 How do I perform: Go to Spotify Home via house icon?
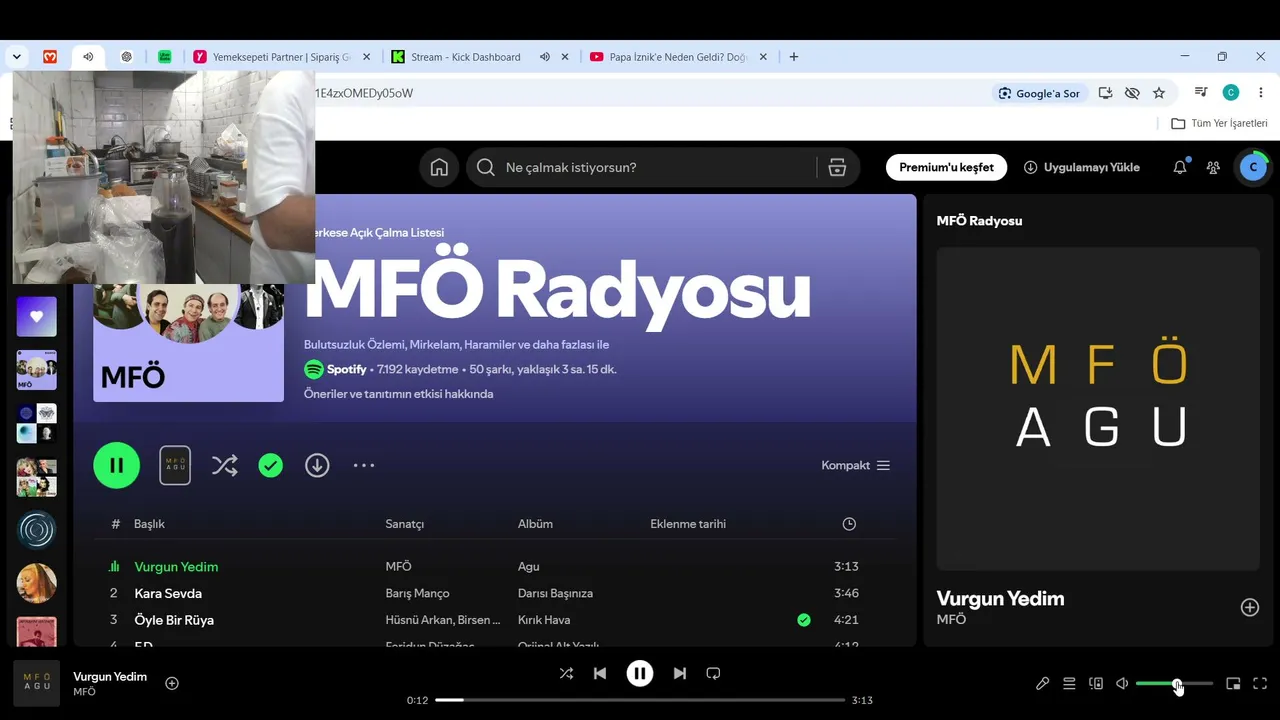[x=439, y=167]
